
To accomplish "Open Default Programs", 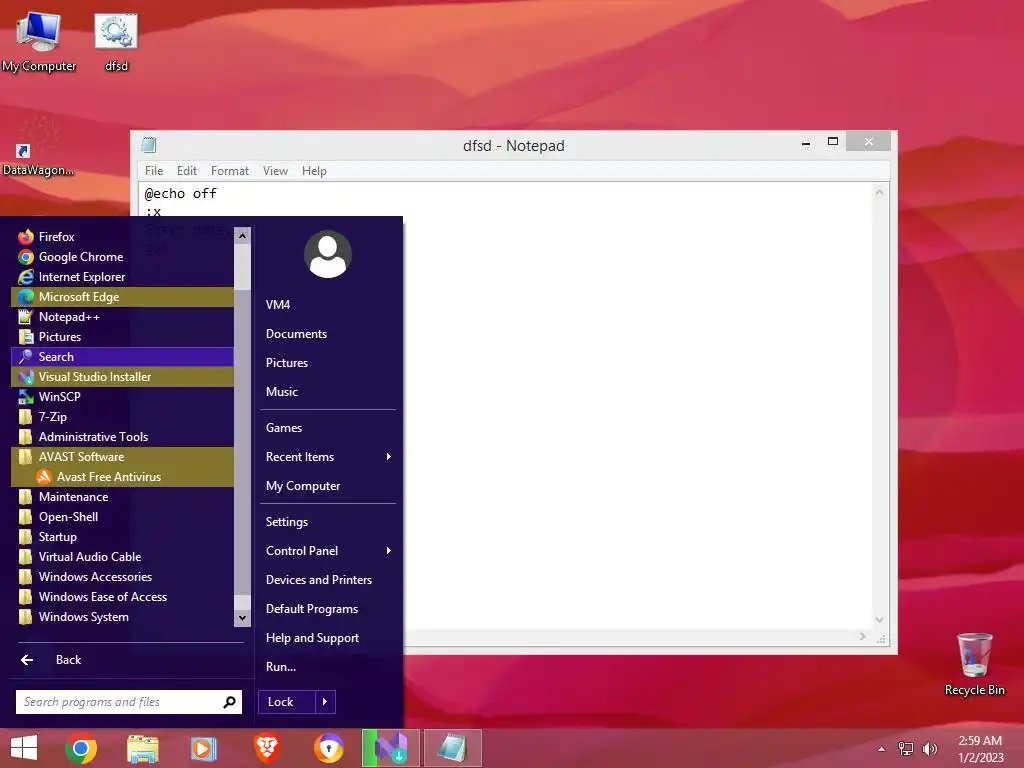I will tap(328, 609).
